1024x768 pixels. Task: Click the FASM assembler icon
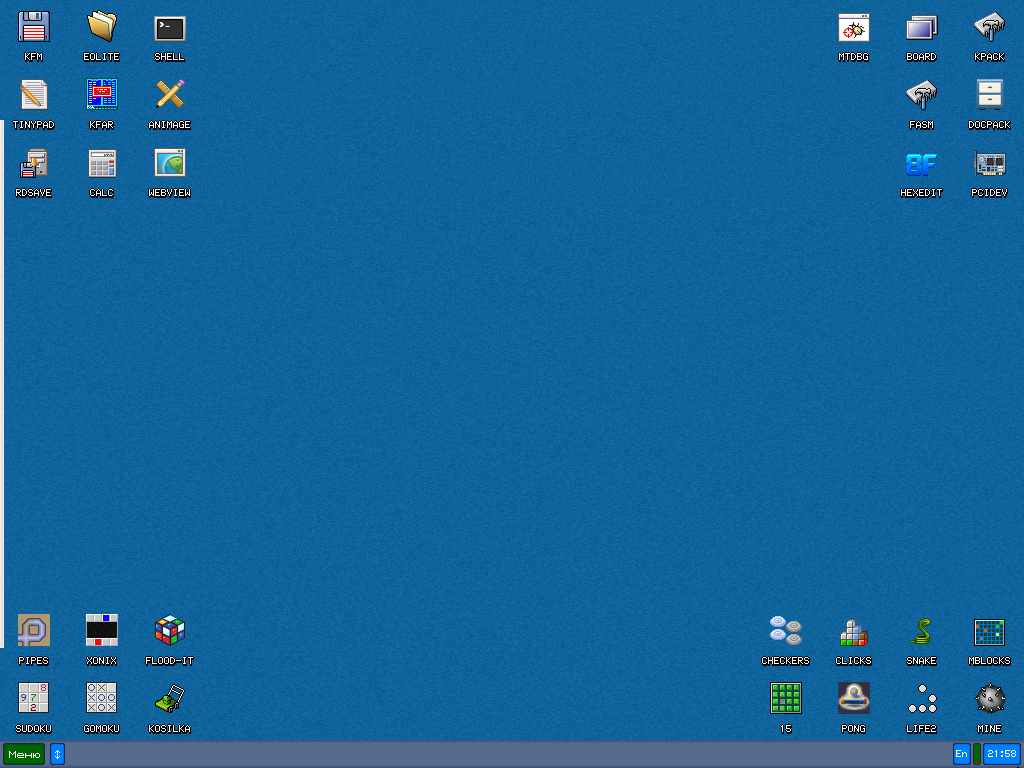click(x=921, y=96)
